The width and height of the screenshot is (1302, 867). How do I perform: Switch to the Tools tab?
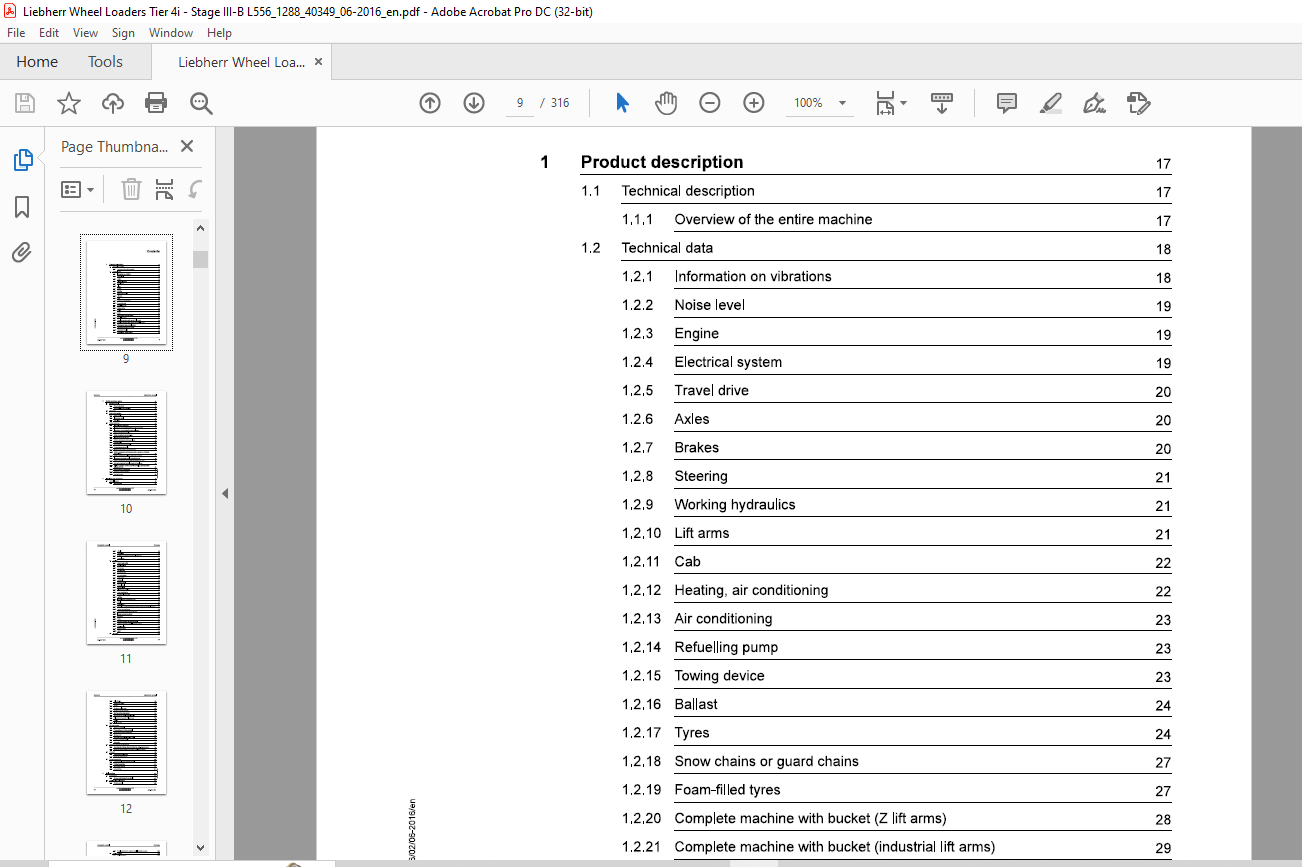click(105, 62)
